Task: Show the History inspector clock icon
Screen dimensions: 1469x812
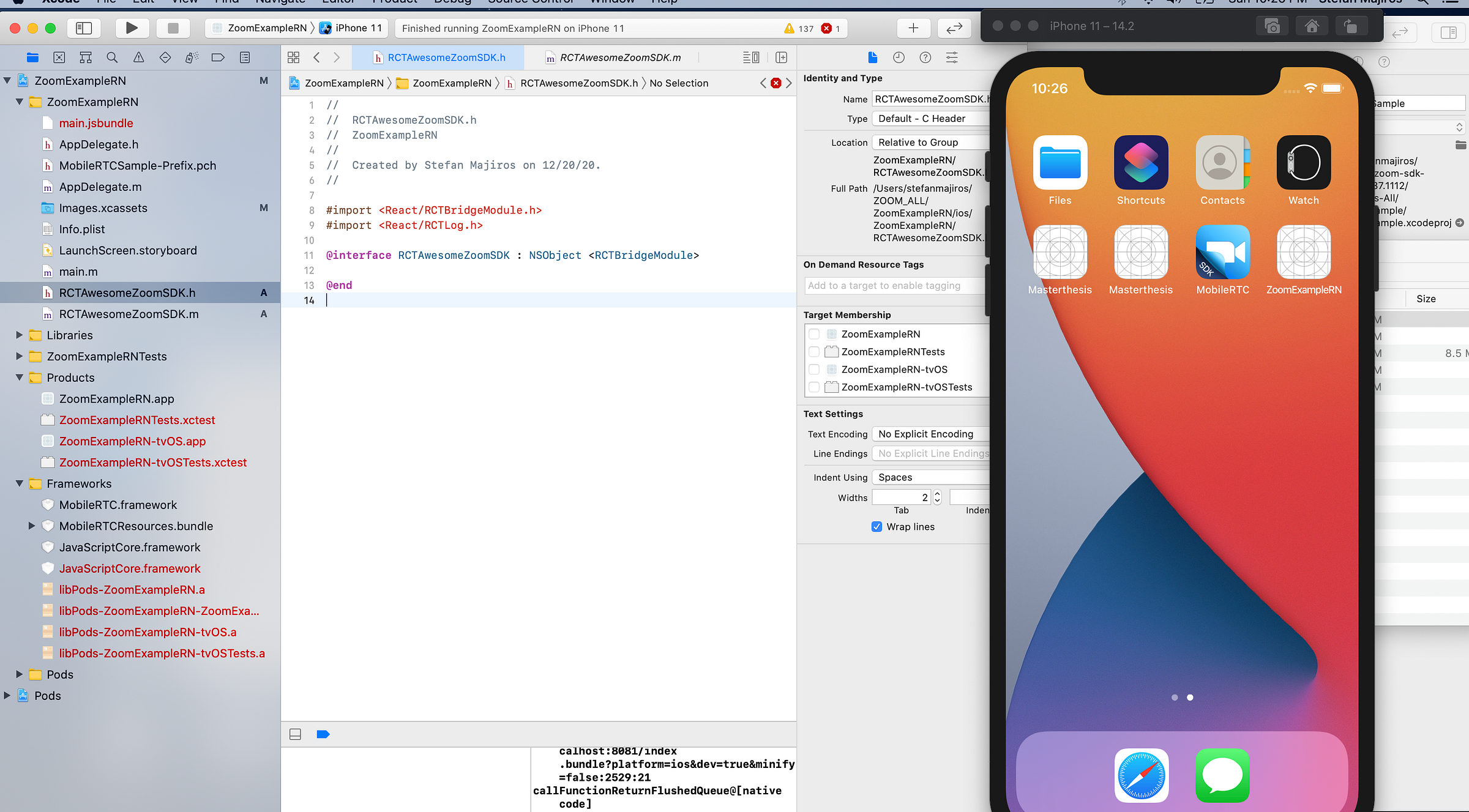Action: [x=899, y=58]
